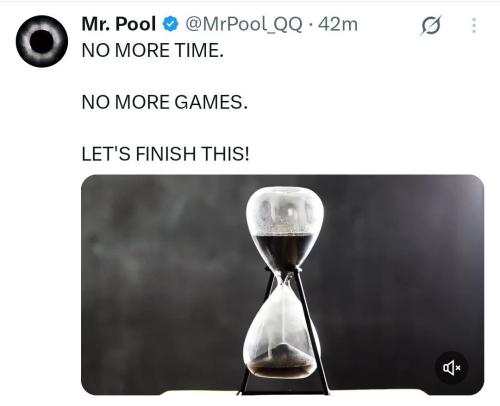Open the three-dot more options menu

474,25
